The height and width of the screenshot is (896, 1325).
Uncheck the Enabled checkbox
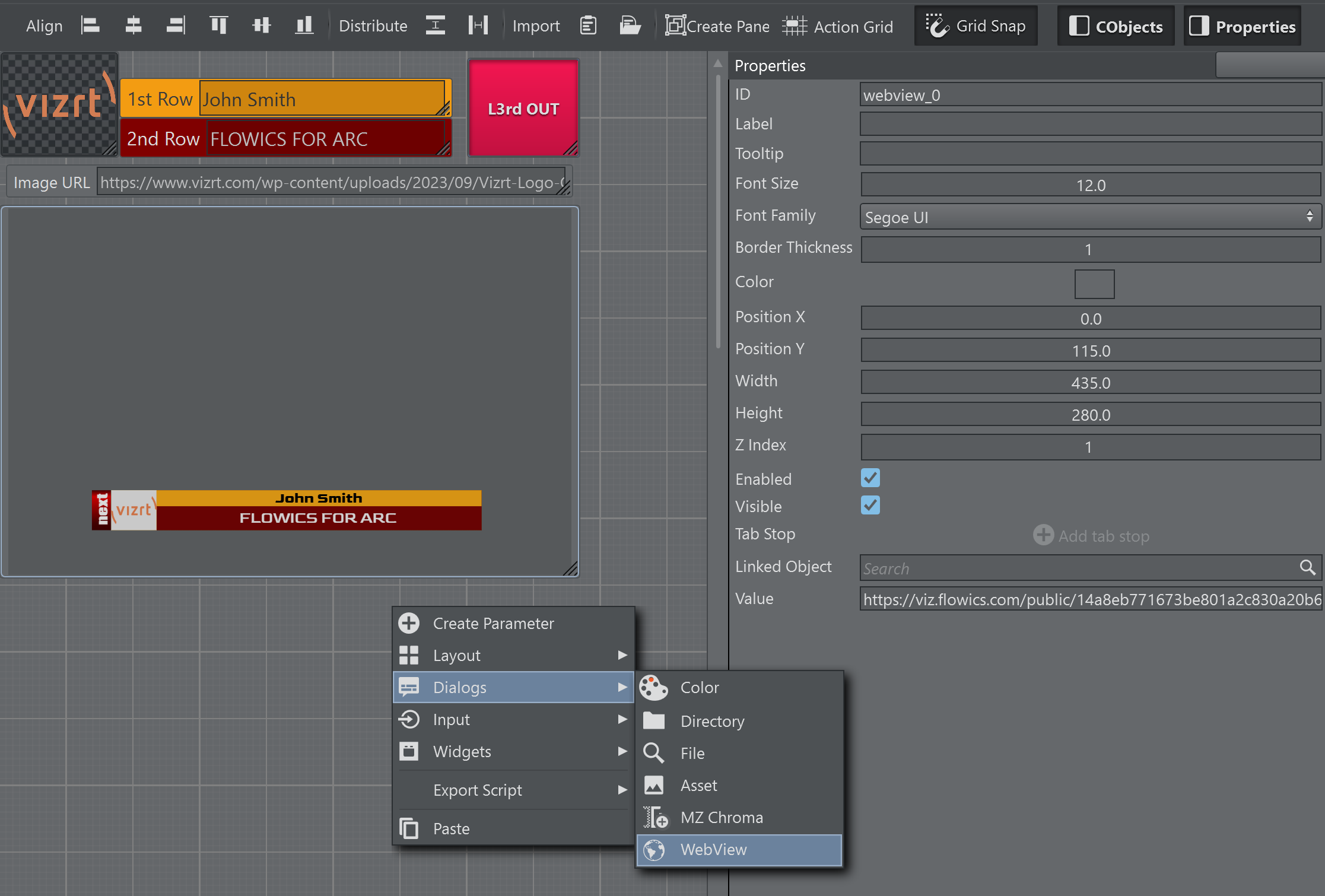pyautogui.click(x=870, y=478)
